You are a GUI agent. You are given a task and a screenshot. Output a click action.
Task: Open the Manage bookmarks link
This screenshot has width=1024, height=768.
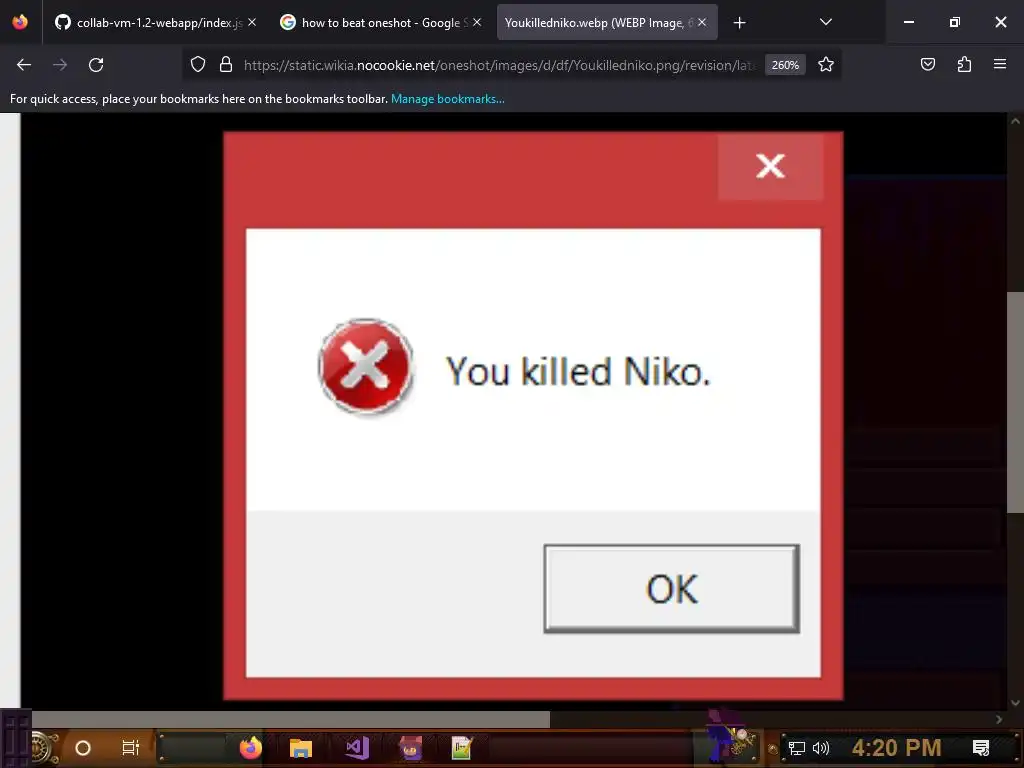tap(447, 99)
